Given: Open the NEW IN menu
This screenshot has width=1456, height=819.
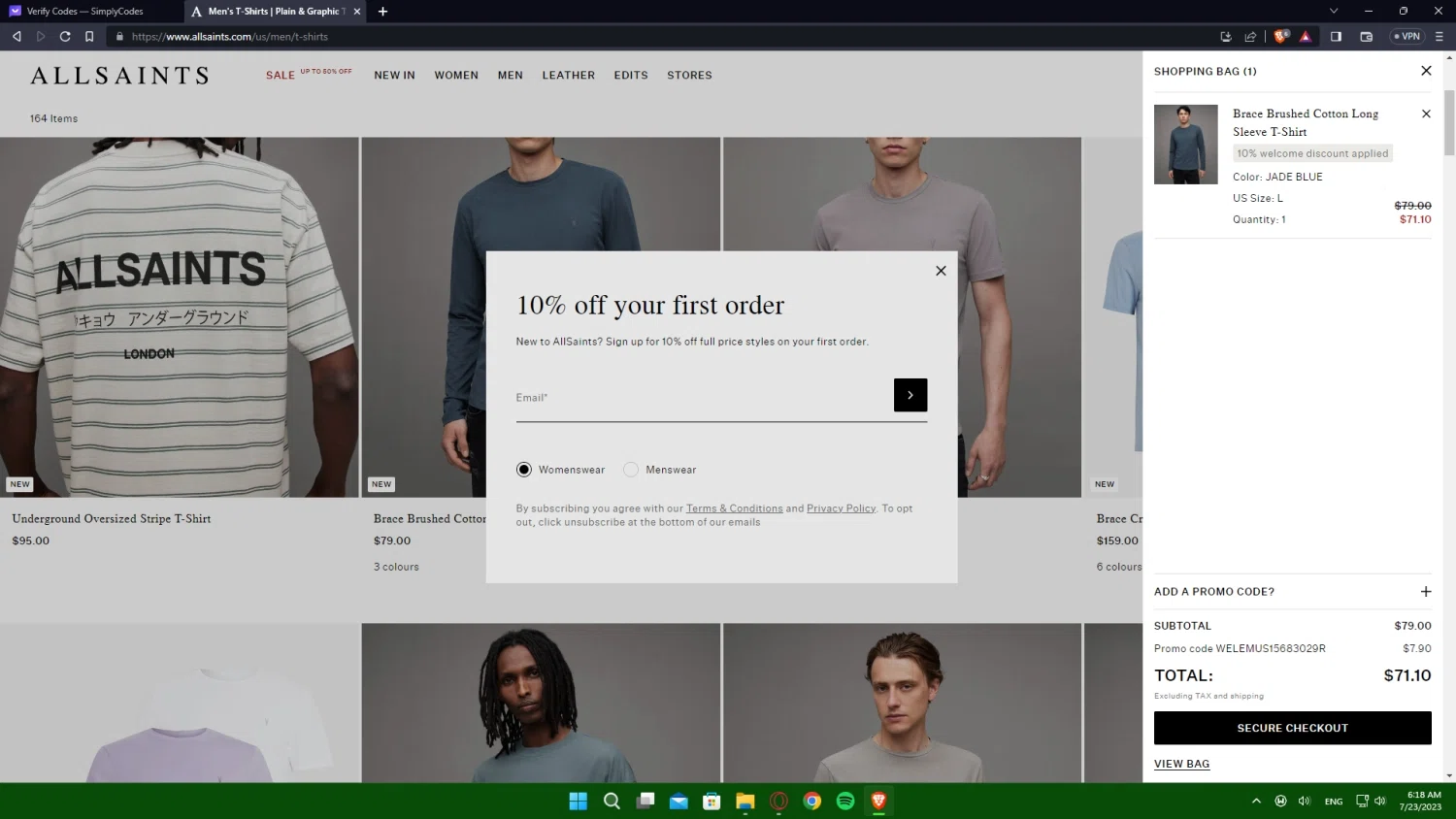Looking at the screenshot, I should (394, 75).
